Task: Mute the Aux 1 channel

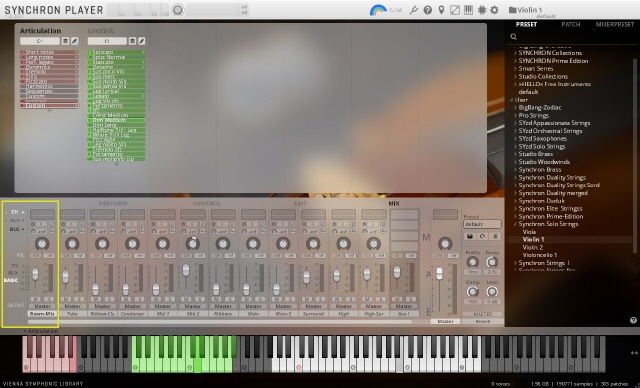Action: click(x=398, y=299)
